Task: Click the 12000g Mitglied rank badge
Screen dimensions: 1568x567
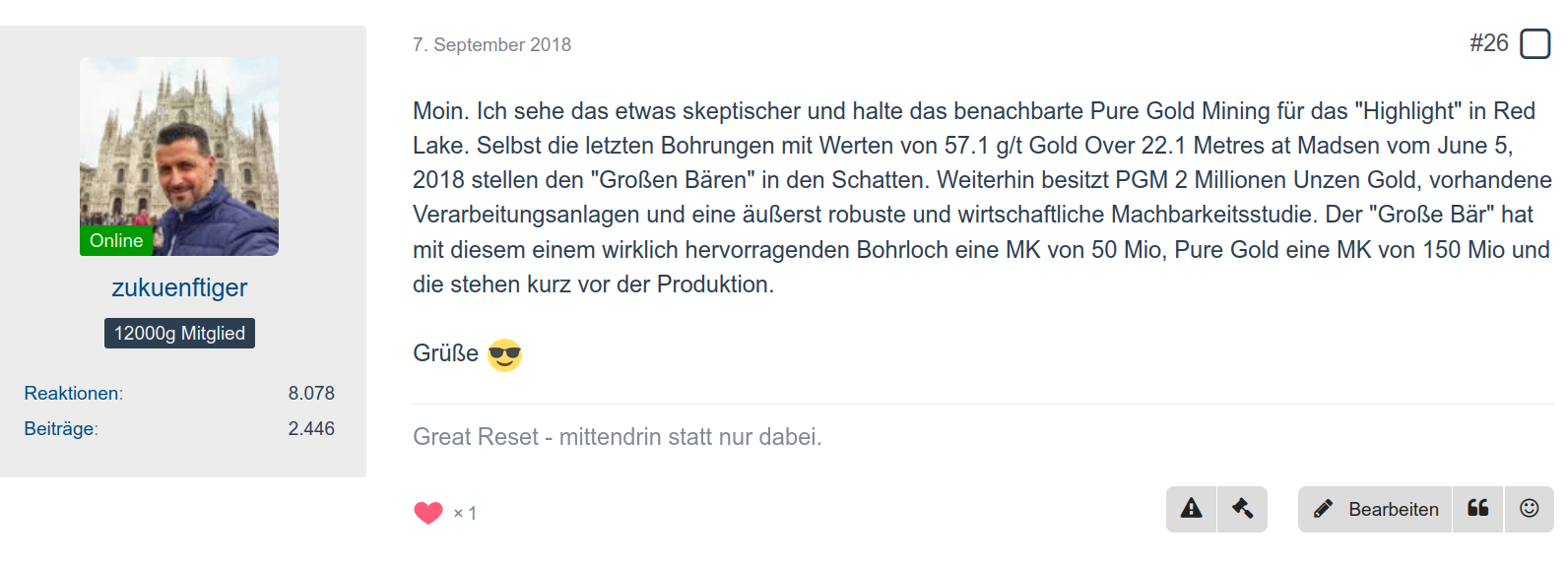Action: click(179, 334)
